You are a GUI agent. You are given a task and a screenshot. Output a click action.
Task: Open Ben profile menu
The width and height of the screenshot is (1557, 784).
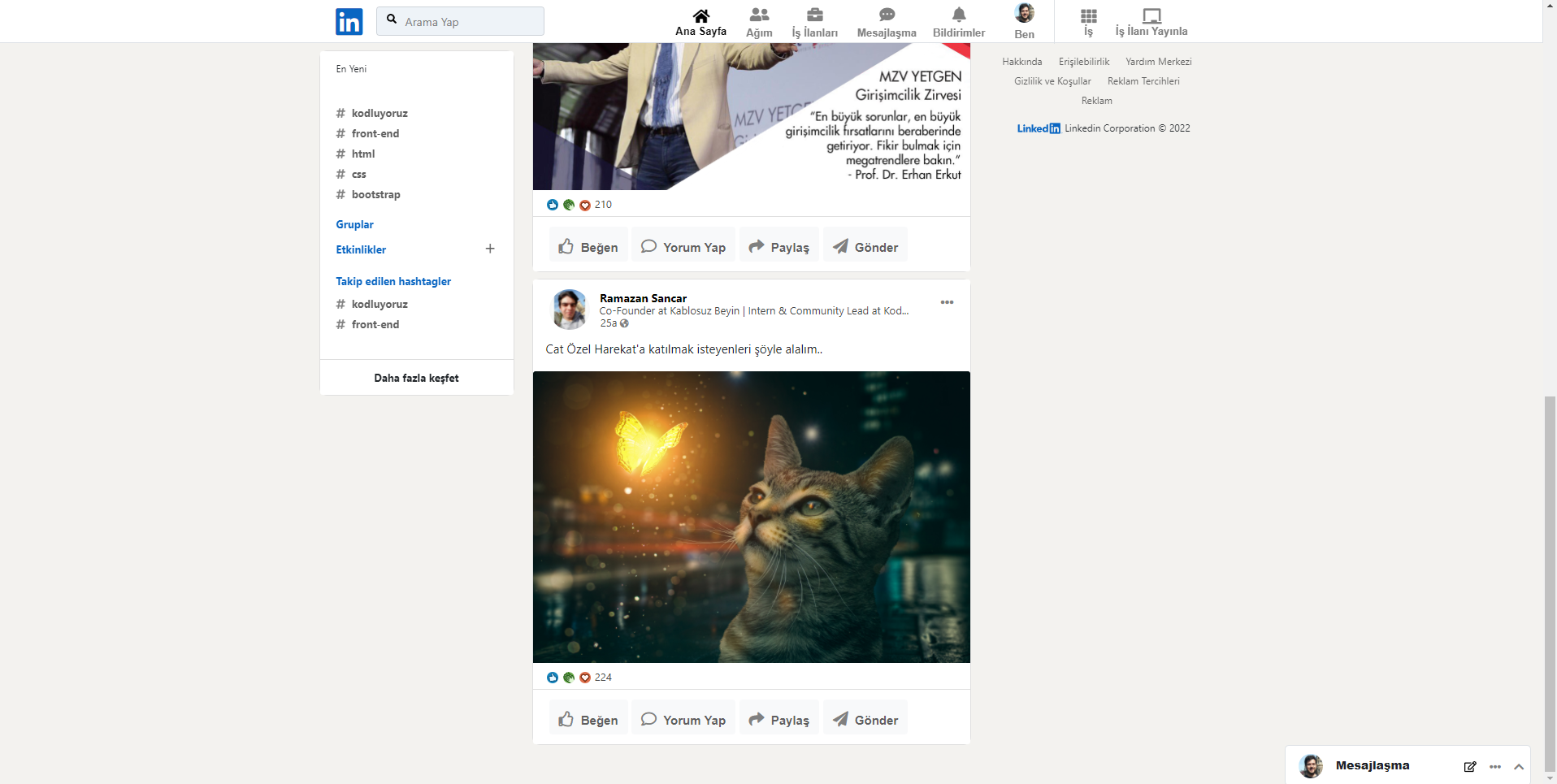pos(1023,16)
